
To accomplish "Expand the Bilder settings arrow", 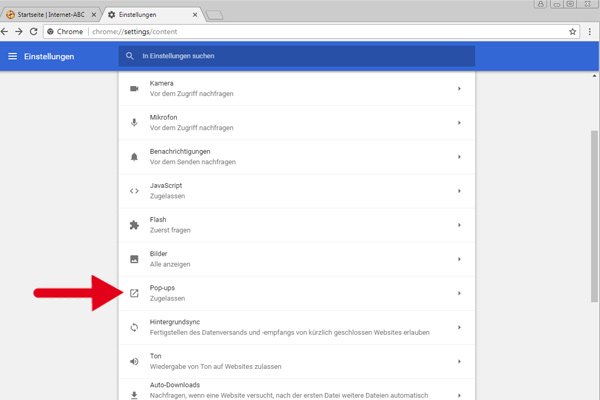I will (x=459, y=259).
